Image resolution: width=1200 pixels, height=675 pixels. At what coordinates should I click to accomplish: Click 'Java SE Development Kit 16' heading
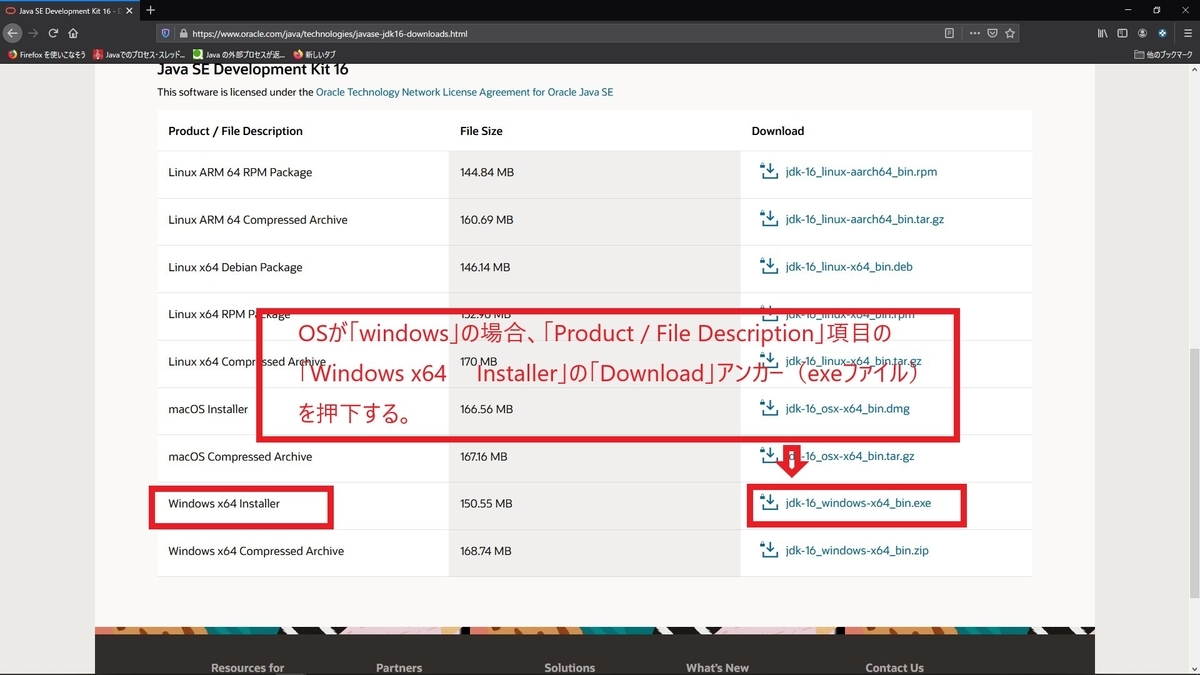coord(253,70)
